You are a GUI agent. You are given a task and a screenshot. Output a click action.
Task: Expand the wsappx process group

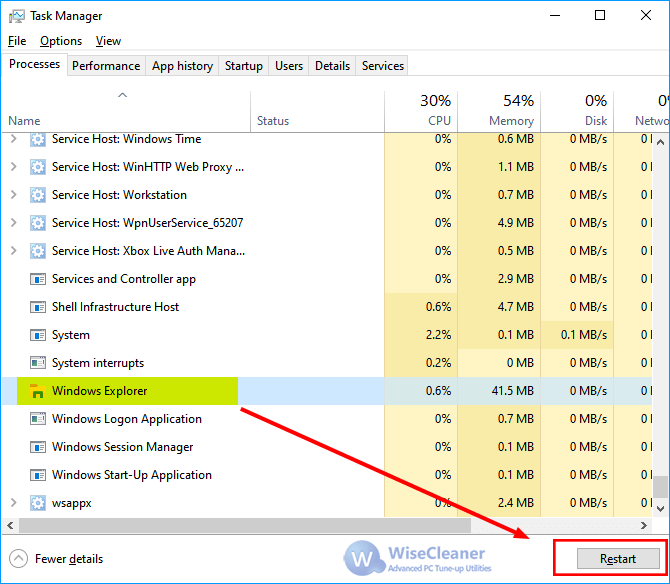click(14, 503)
